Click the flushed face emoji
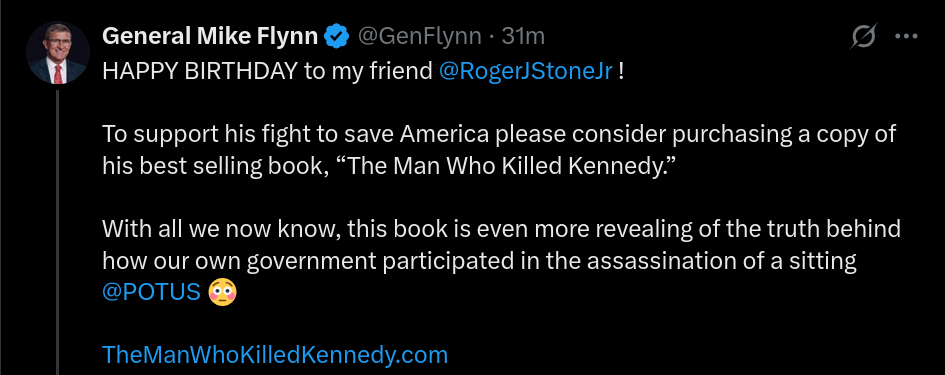The height and width of the screenshot is (375, 945). (x=222, y=292)
